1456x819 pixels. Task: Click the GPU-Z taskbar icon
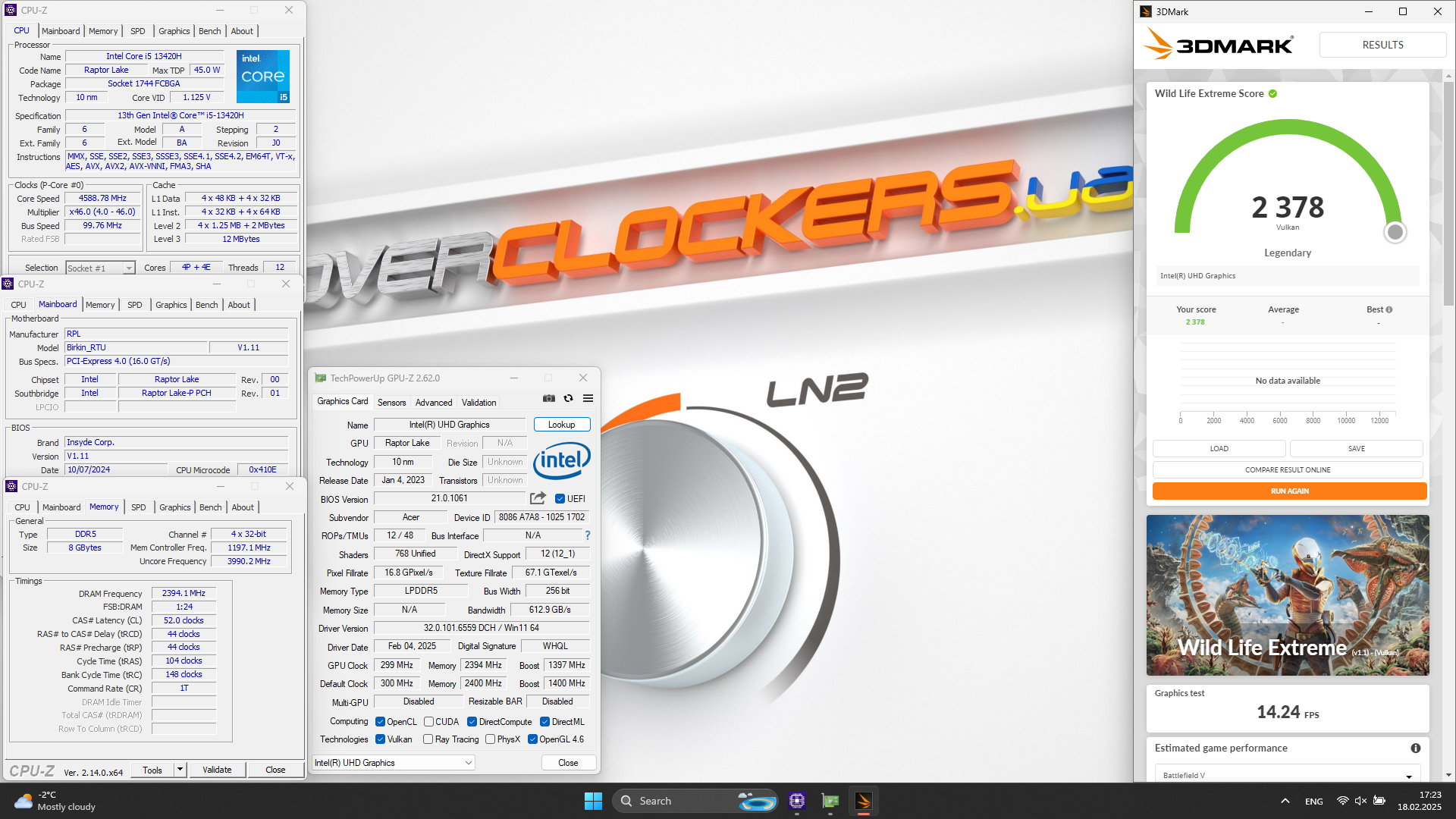point(830,801)
